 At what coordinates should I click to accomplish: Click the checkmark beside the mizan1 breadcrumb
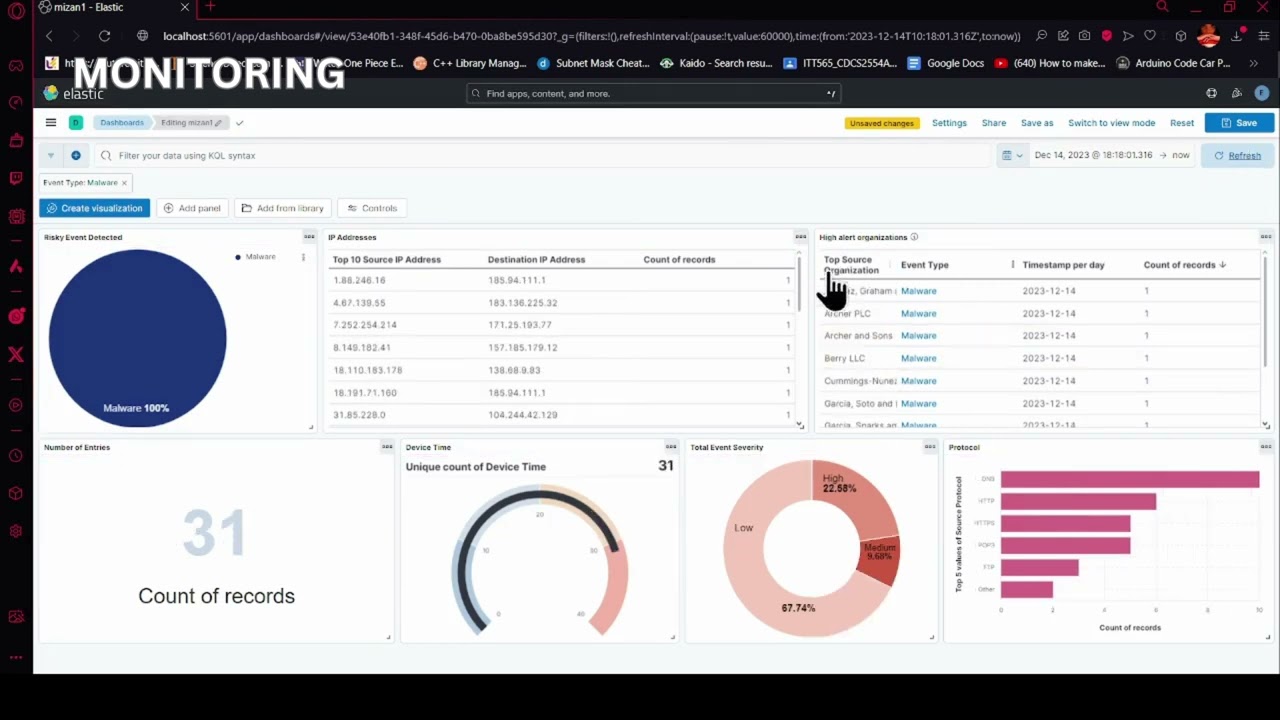coord(239,122)
